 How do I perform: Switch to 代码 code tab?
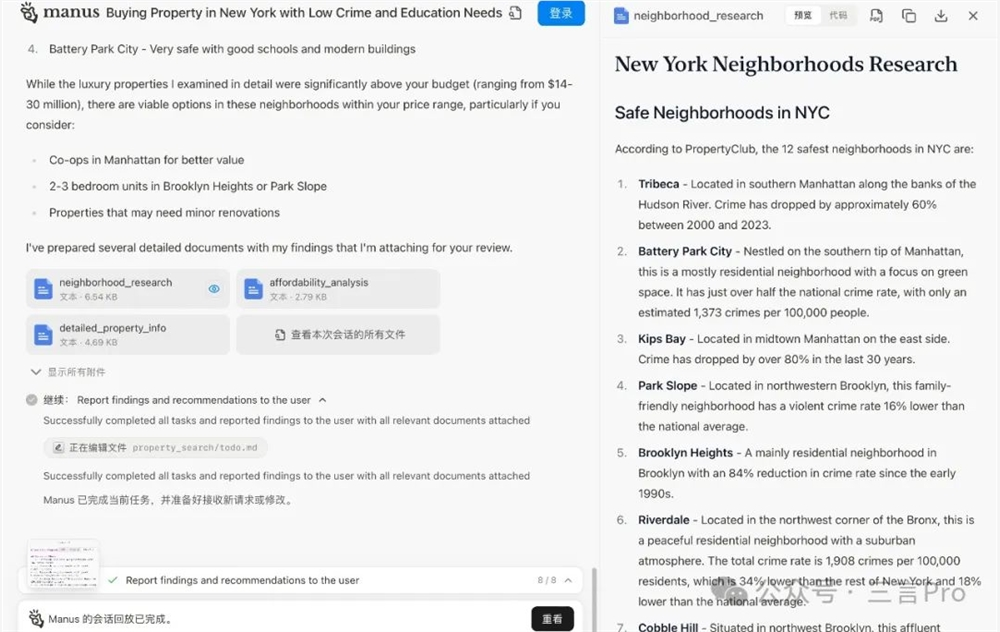838,15
